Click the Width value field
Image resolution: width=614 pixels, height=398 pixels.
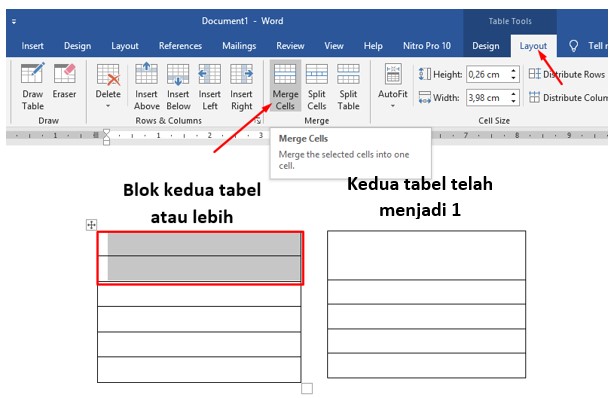488,97
